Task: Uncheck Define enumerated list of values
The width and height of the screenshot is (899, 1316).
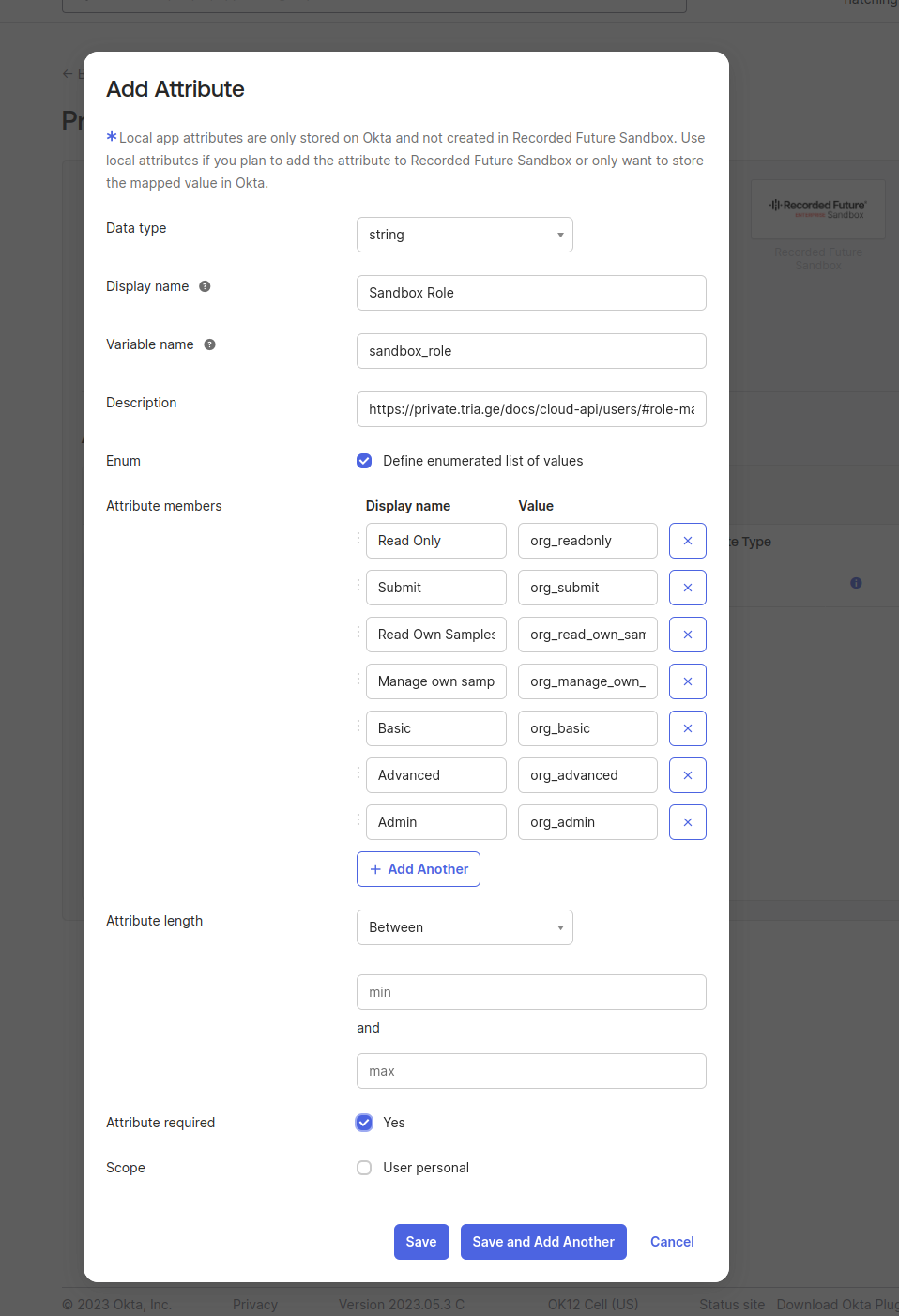Action: 364,461
